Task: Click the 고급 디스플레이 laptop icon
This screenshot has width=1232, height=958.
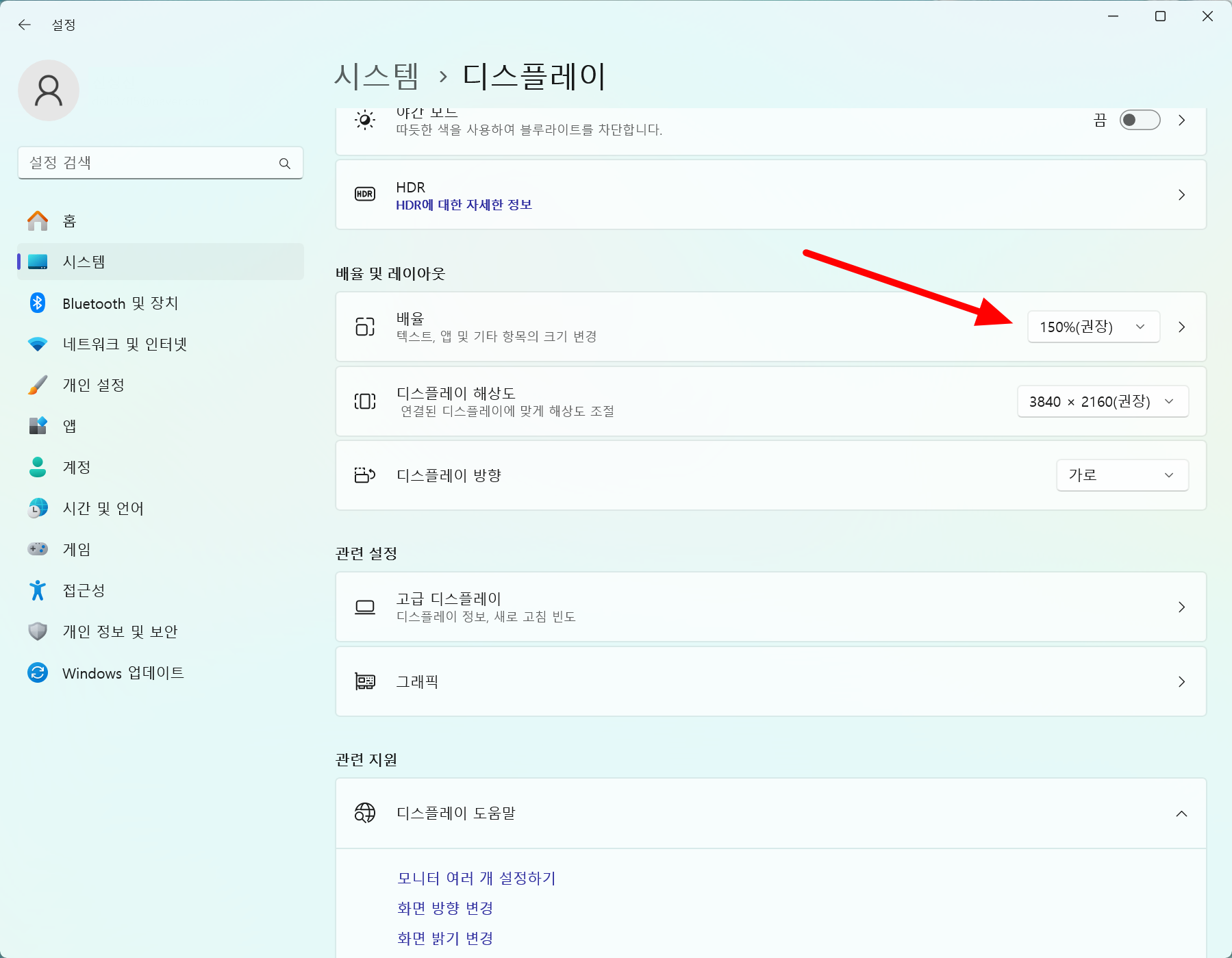Action: [x=365, y=607]
